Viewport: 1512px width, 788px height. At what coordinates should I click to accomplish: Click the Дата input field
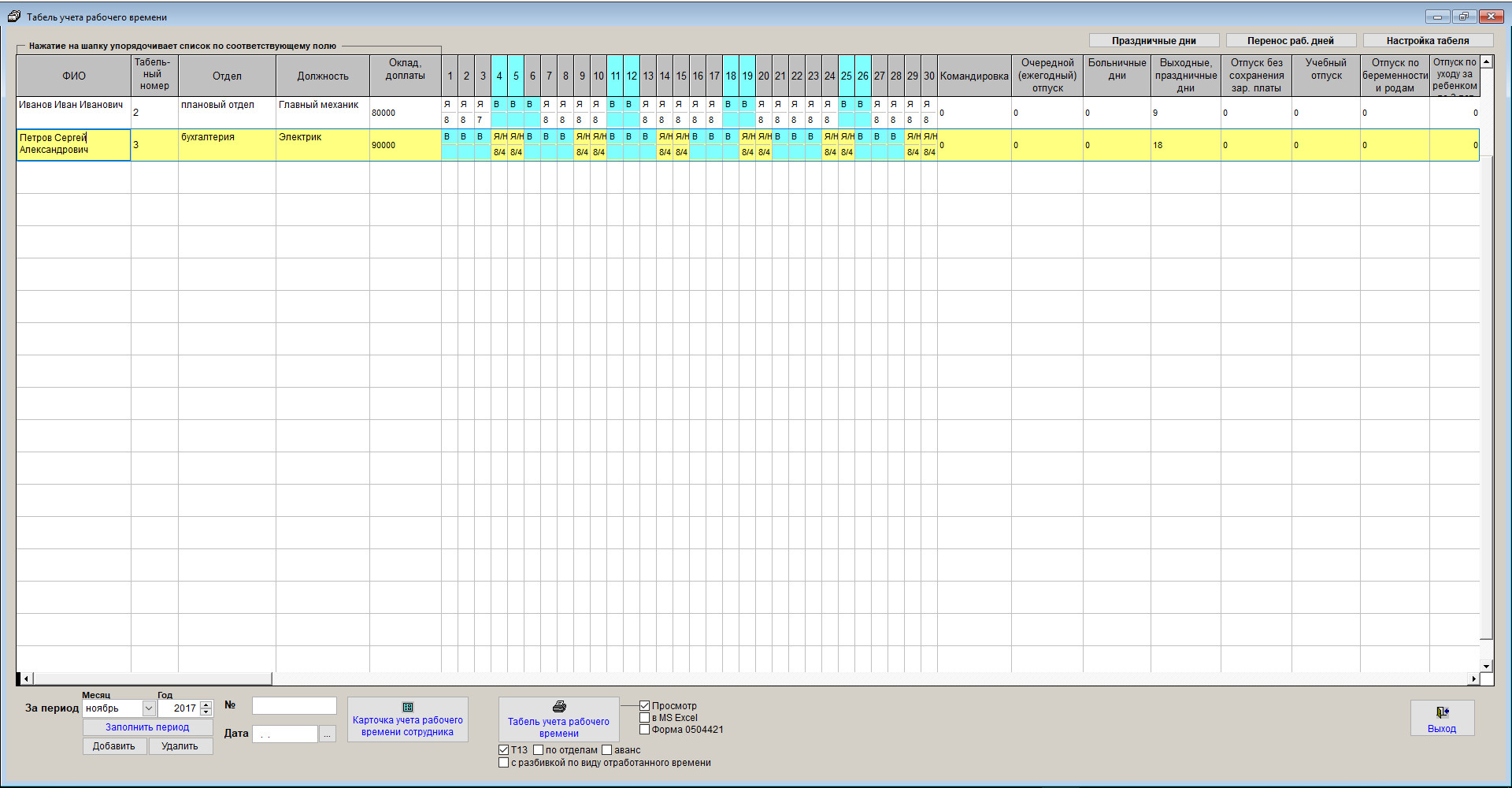[x=285, y=734]
